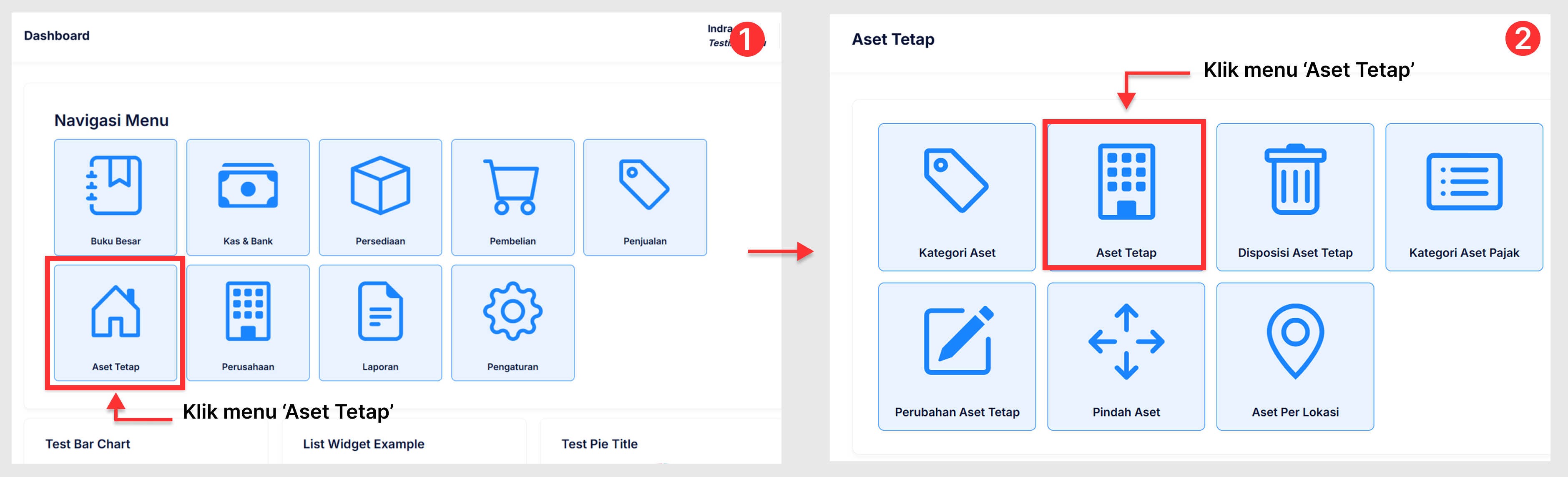Open the Persediaan box icon tile
This screenshot has height=477, width=1568.
(380, 186)
